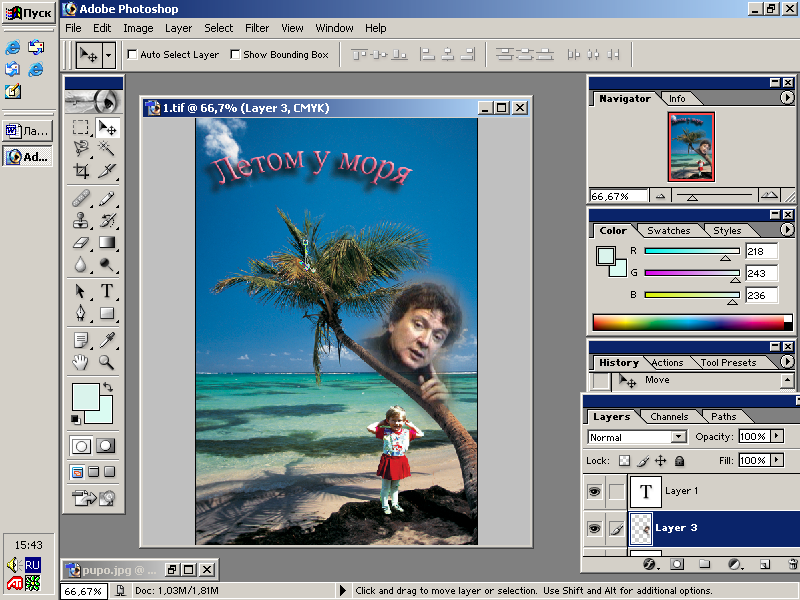Click foreground color swatch in toolbox
The image size is (800, 600).
tap(86, 397)
